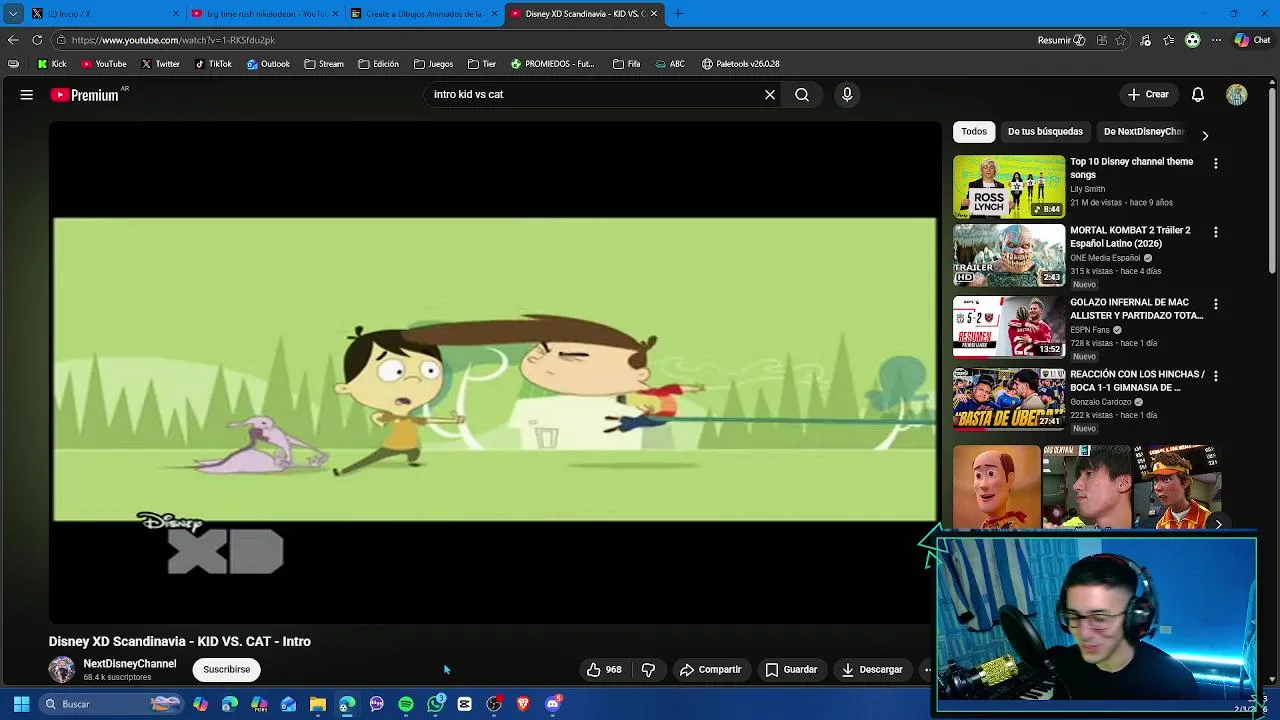Open WhatsApp from the taskbar
Screen dimensions: 1280x720
[x=436, y=704]
